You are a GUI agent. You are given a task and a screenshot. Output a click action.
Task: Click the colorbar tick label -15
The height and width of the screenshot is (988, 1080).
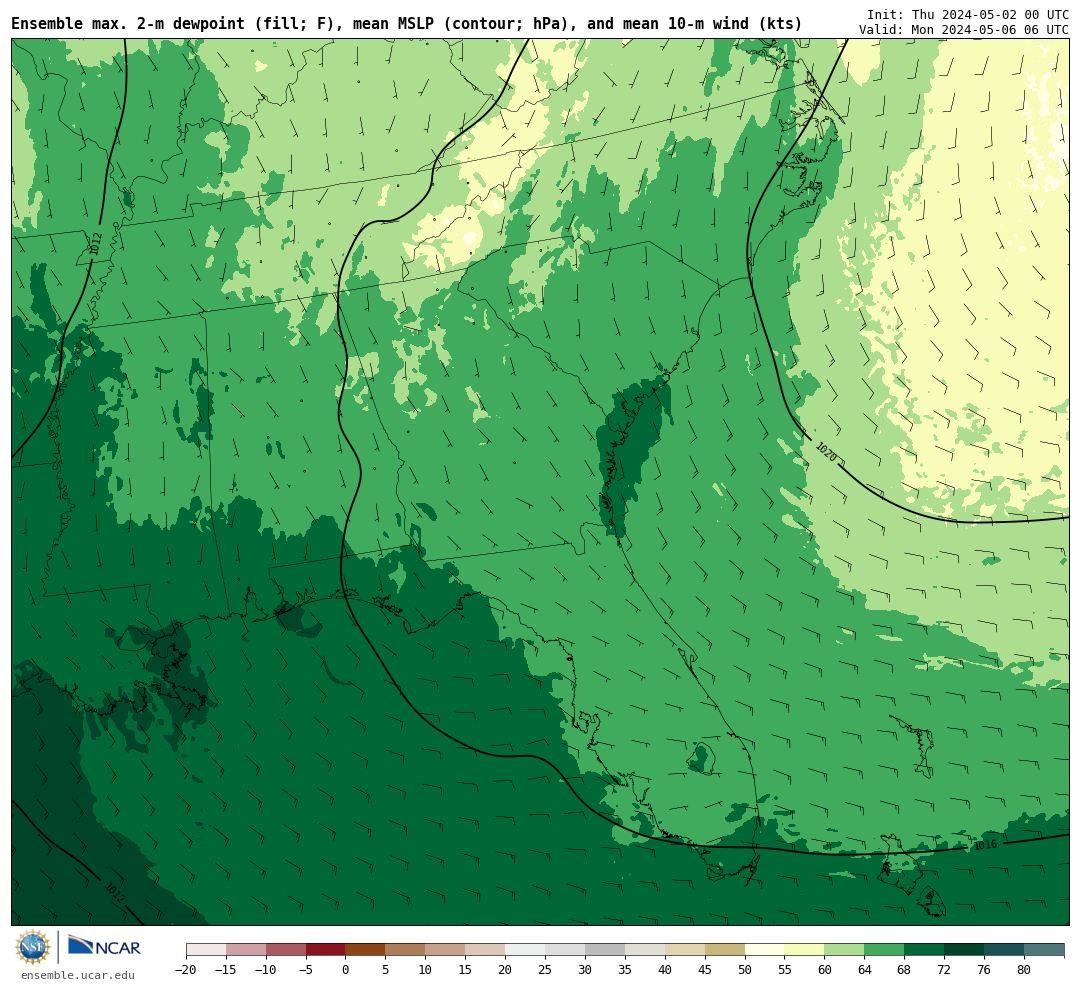[x=225, y=970]
